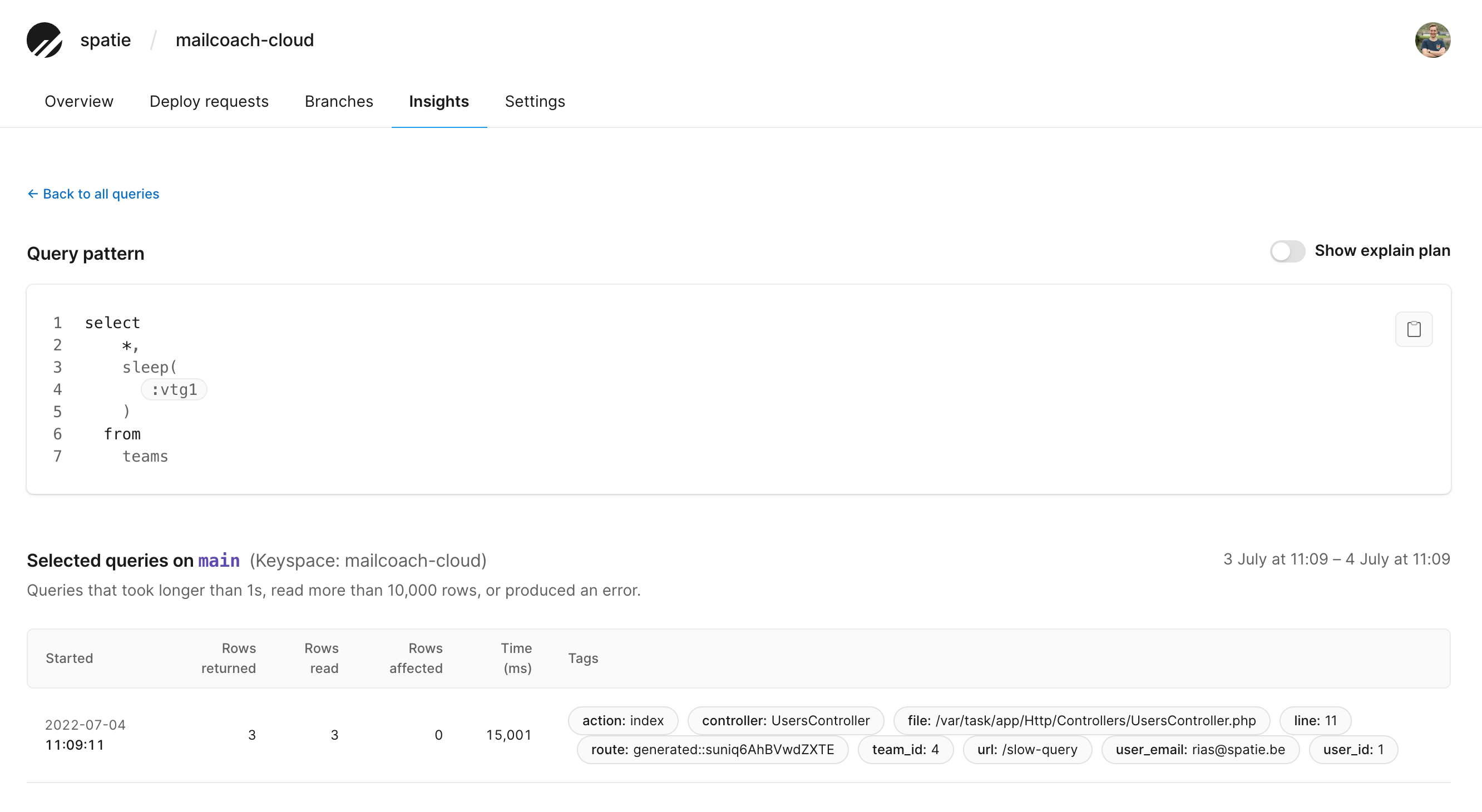Select the Insights tab
This screenshot has width=1482, height=812.
(439, 102)
